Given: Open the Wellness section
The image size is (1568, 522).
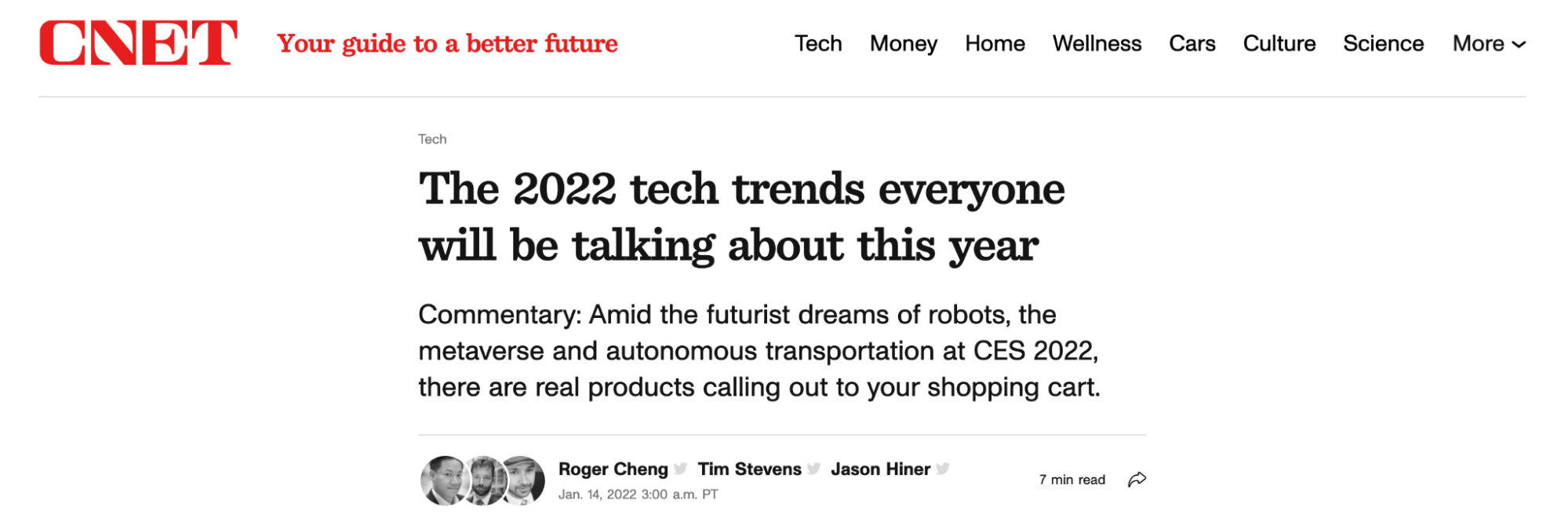Looking at the screenshot, I should [x=1097, y=44].
